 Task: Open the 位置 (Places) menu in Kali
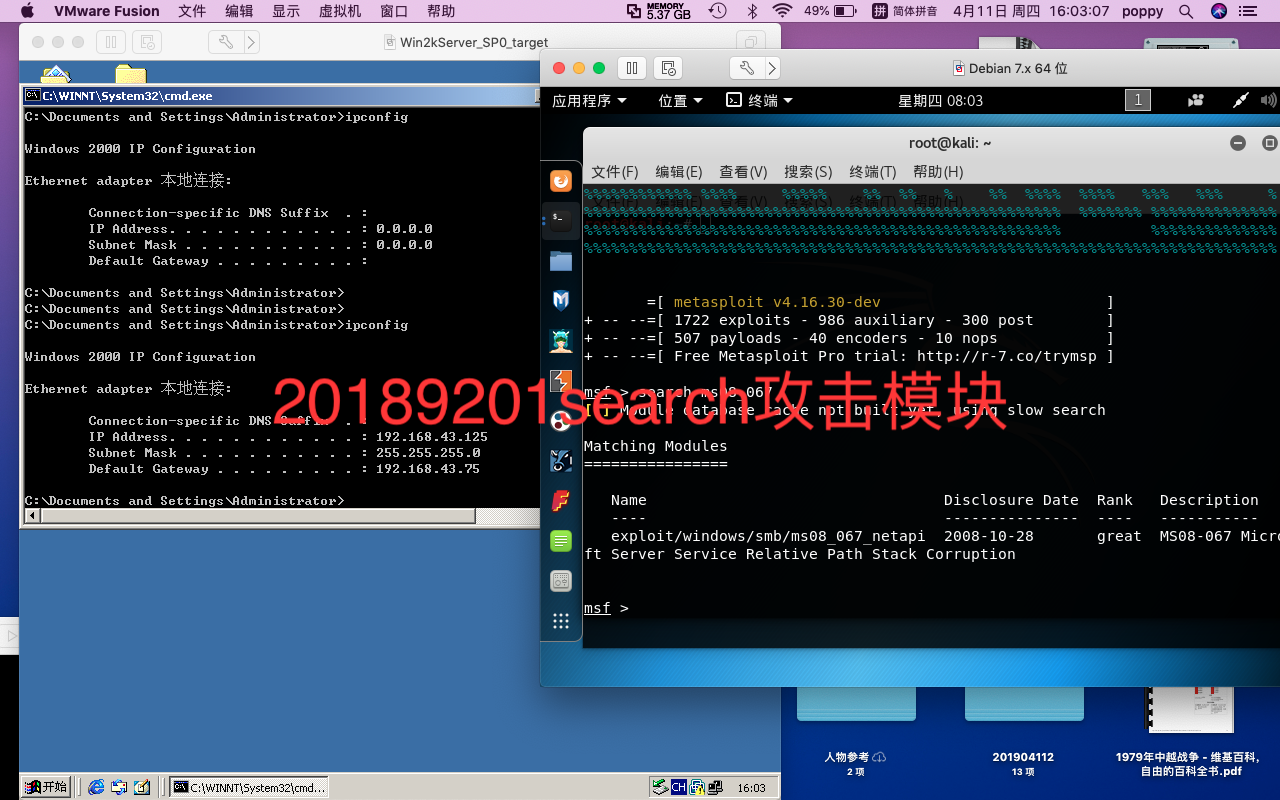(680, 100)
